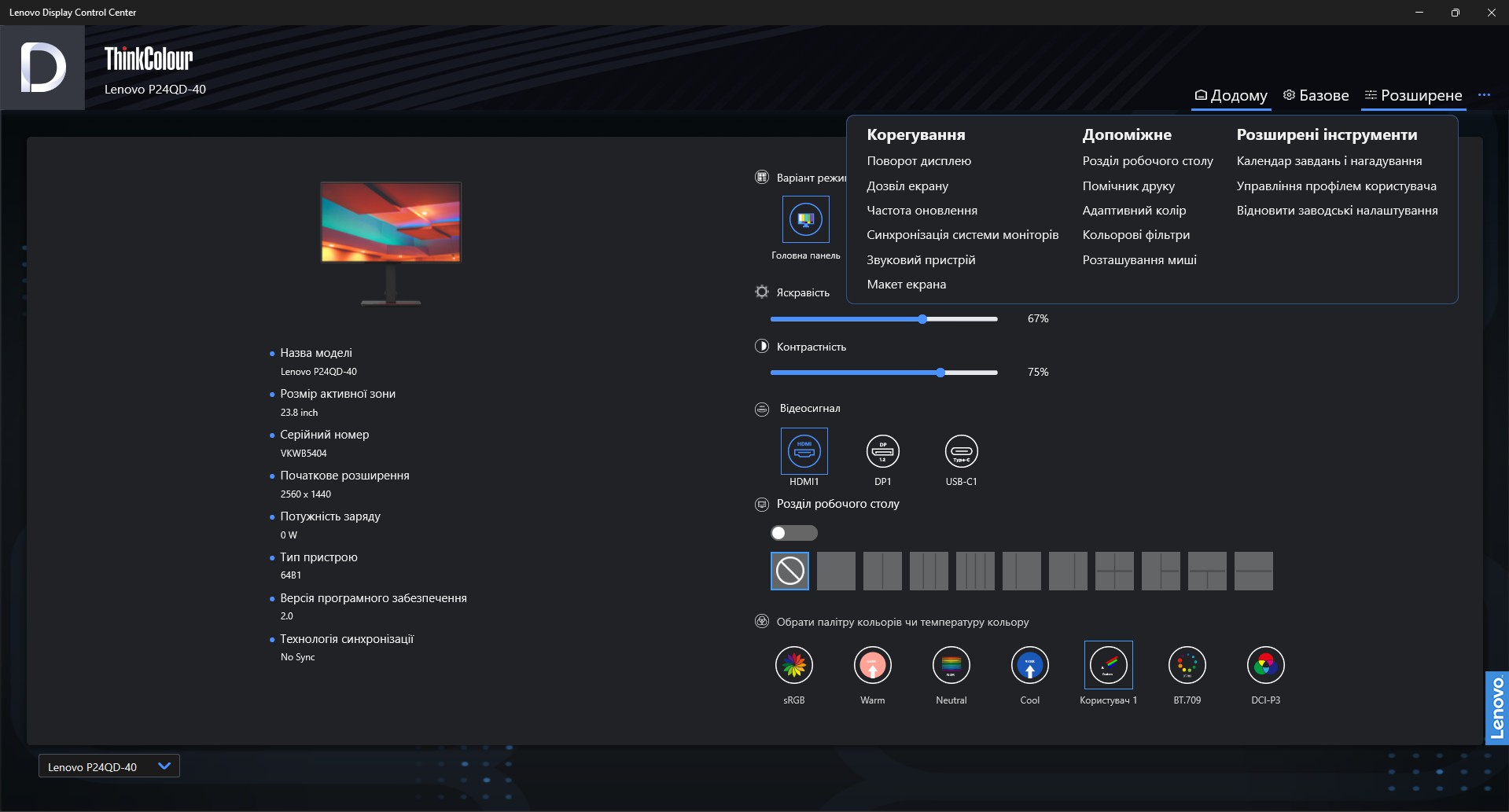Viewport: 1509px width, 812px height.
Task: Open the three-dots more options menu
Action: [x=1484, y=95]
